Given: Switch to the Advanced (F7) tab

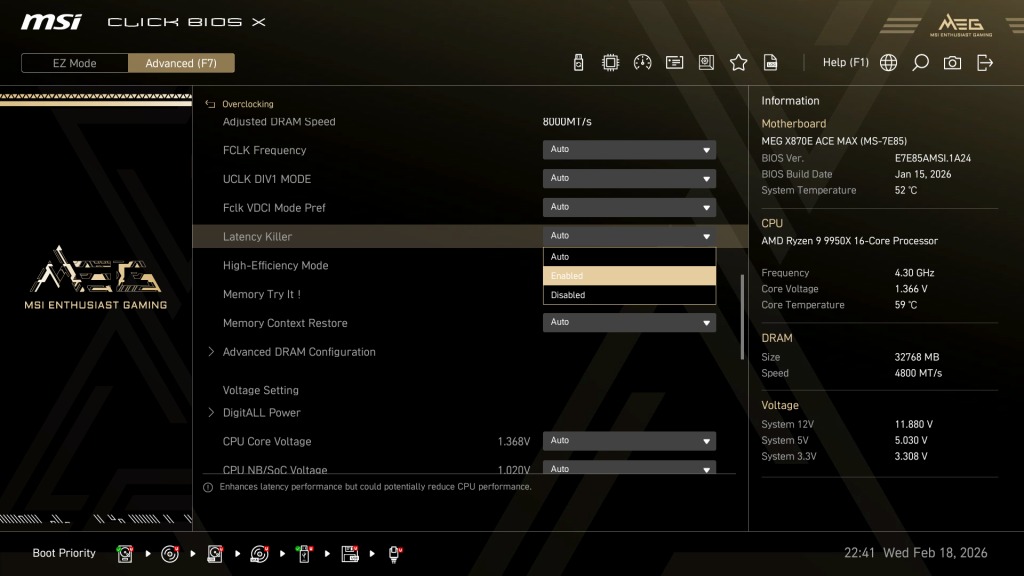Looking at the screenshot, I should pyautogui.click(x=181, y=63).
